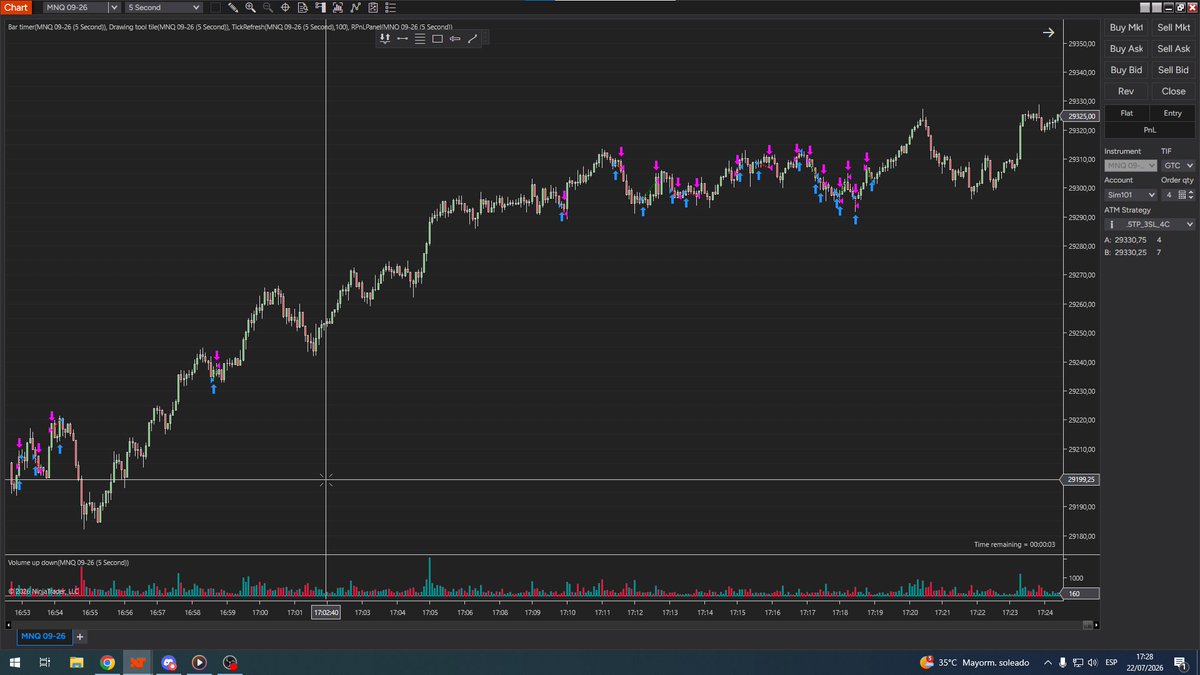1200x675 pixels.
Task: Select the horizontal lines tile tool
Action: (420, 39)
